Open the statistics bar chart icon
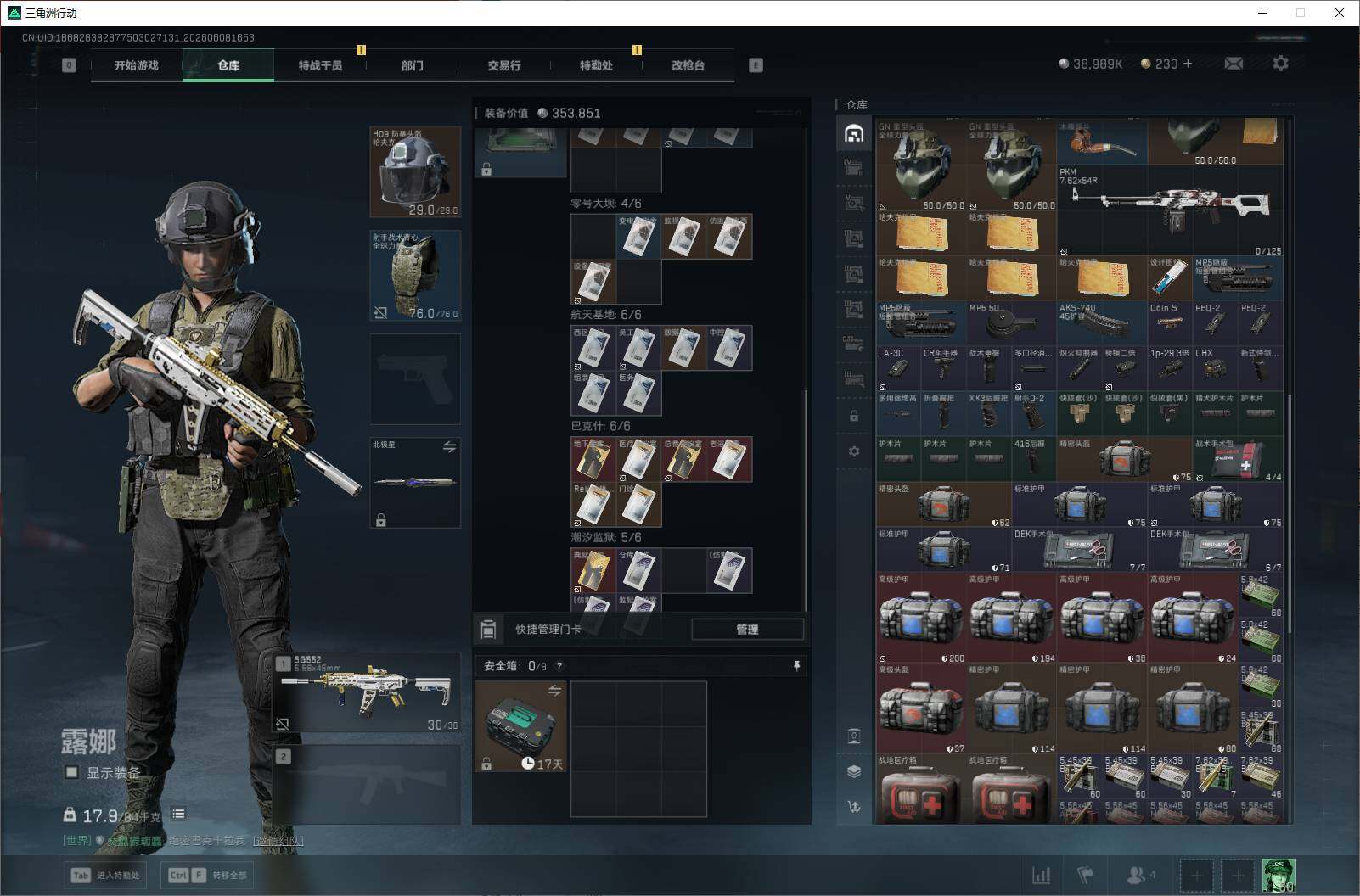The height and width of the screenshot is (896, 1360). tap(1041, 875)
